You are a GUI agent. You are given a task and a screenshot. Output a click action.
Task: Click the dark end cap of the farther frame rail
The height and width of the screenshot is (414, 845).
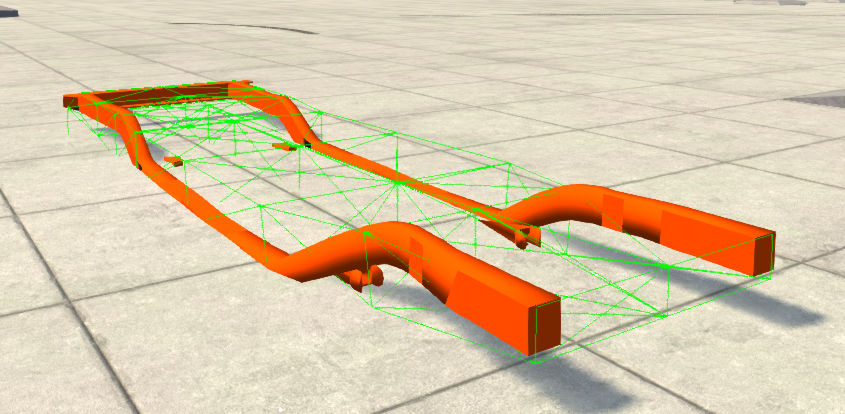pyautogui.click(x=764, y=254)
